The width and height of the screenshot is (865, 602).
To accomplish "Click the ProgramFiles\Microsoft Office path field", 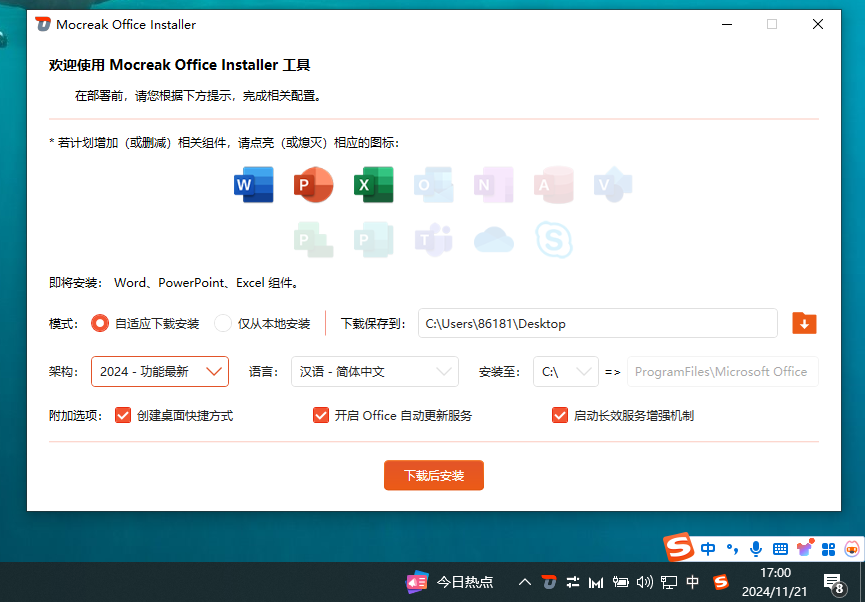I will tap(723, 371).
